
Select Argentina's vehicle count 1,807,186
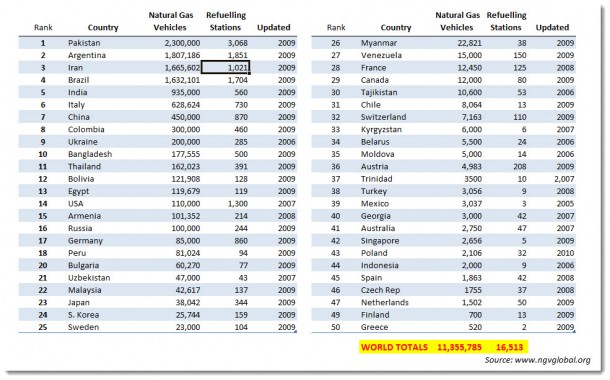pyautogui.click(x=182, y=55)
